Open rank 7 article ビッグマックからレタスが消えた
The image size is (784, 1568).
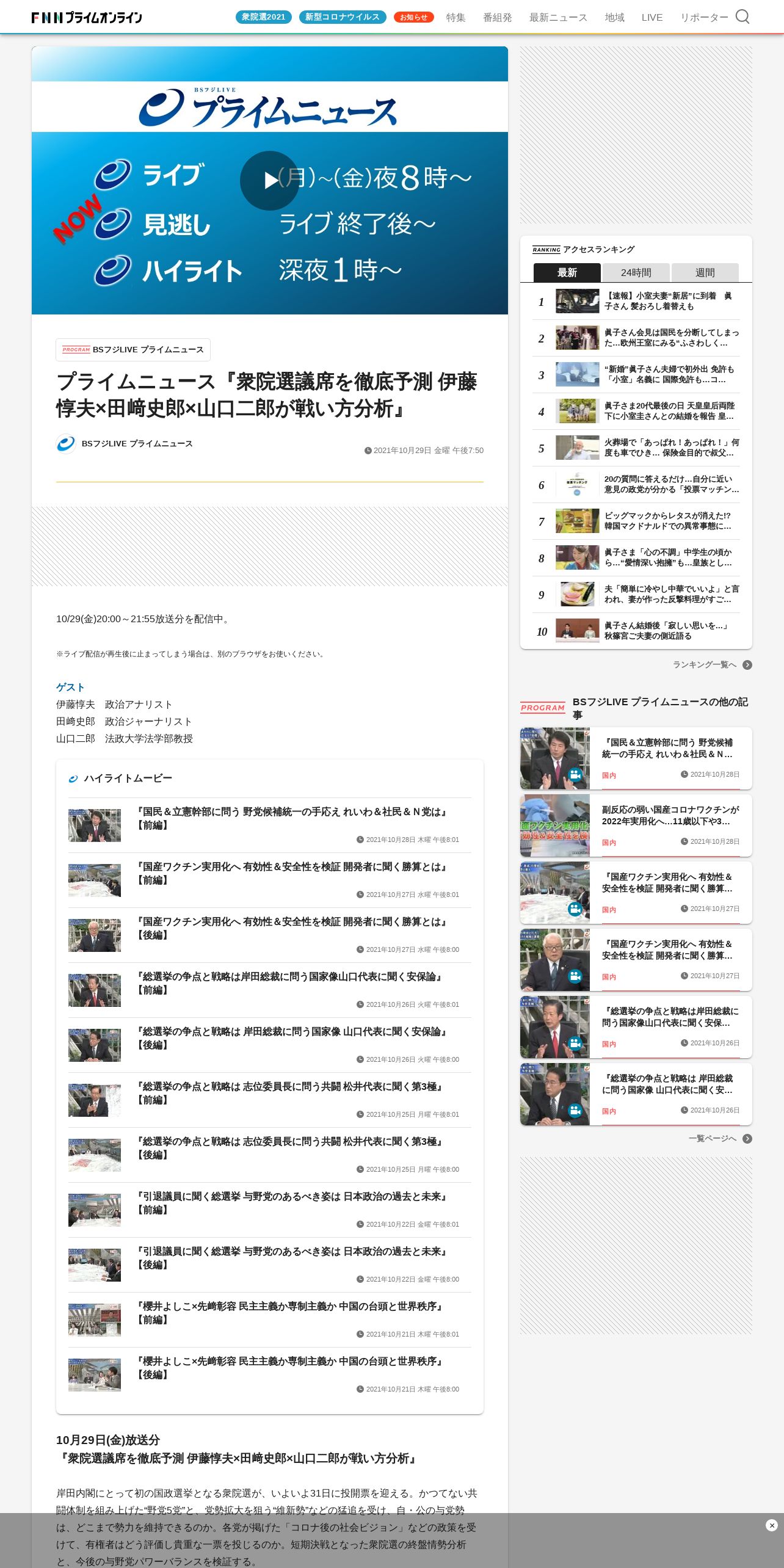coord(636,521)
